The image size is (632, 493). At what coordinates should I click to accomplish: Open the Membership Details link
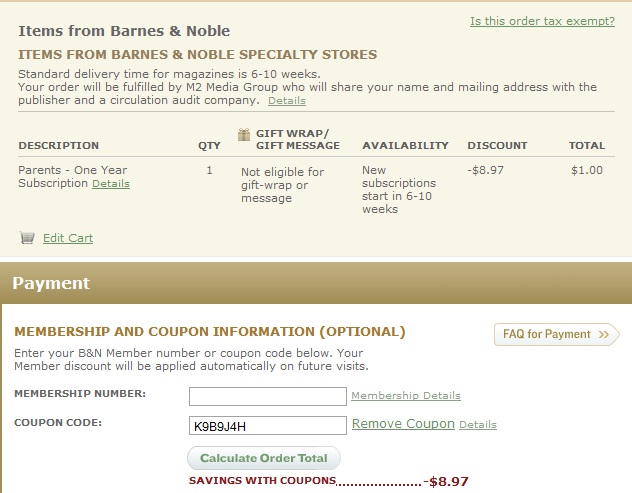click(x=406, y=395)
